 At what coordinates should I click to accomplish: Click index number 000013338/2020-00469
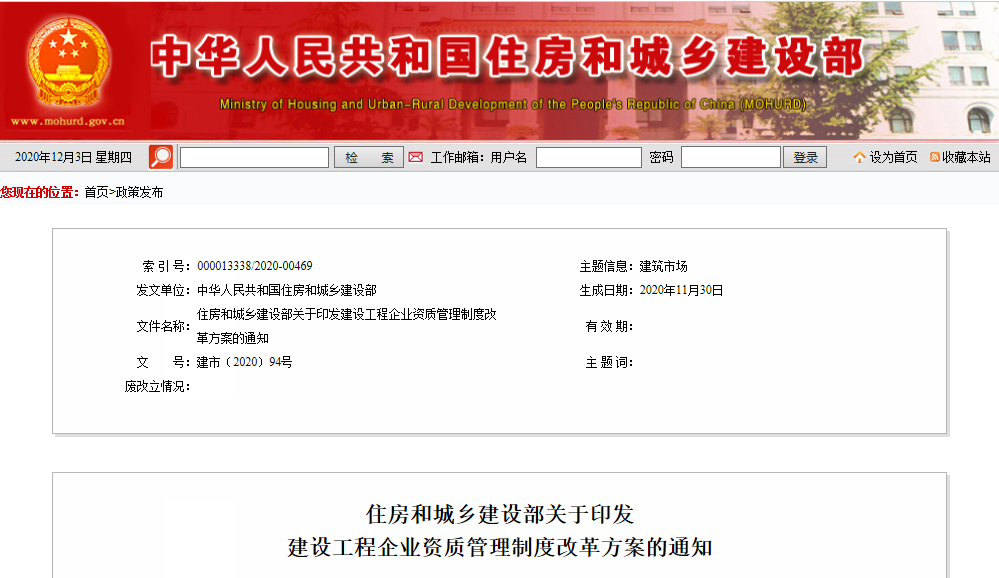[255, 266]
